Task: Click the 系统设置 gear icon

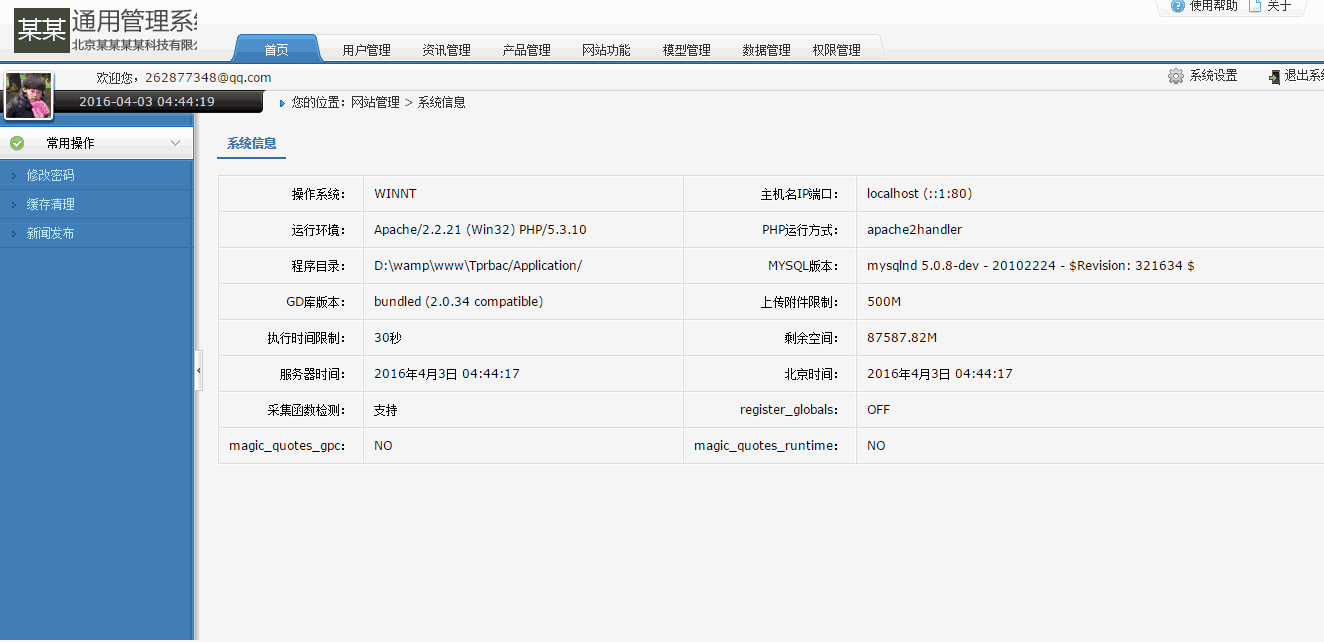Action: click(x=1176, y=76)
